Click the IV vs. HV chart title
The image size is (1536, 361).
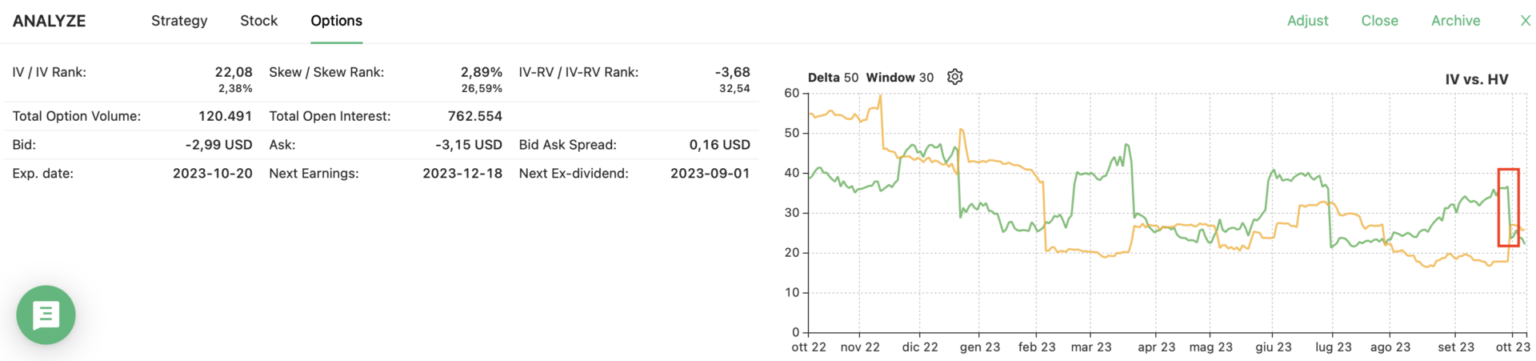click(1476, 79)
